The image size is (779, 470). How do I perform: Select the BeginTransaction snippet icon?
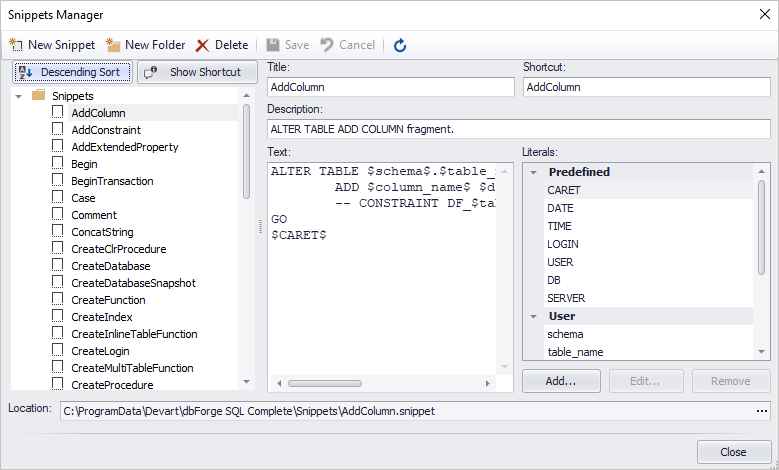tap(58, 180)
